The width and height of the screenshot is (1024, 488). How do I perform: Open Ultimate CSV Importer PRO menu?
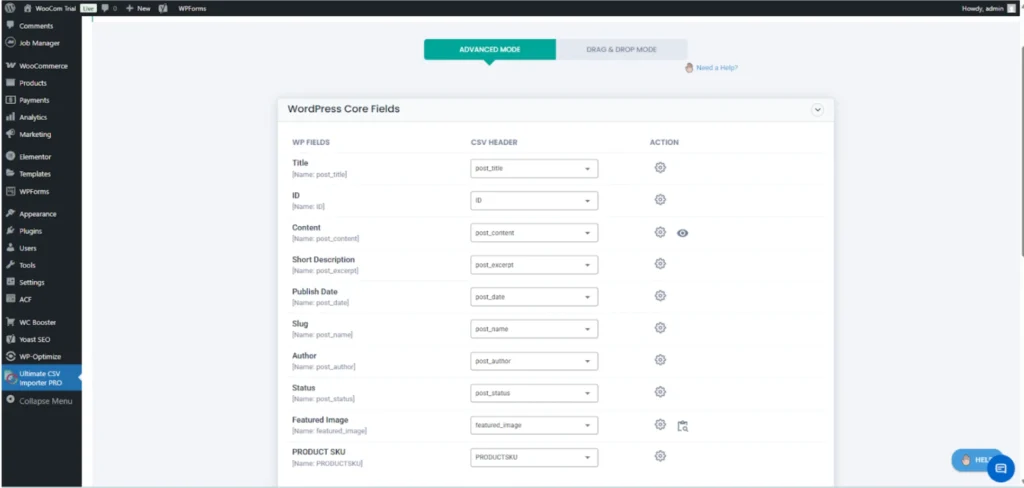[x=41, y=378]
